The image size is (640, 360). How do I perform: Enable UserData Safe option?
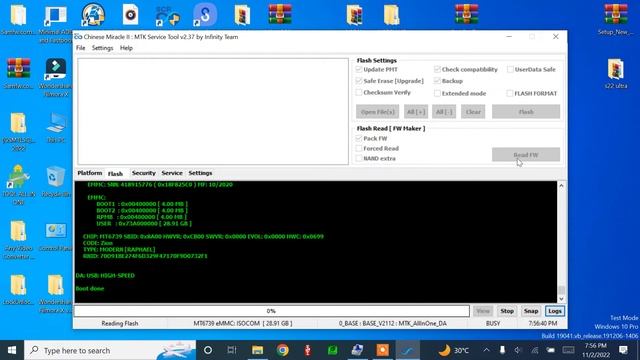pos(510,69)
